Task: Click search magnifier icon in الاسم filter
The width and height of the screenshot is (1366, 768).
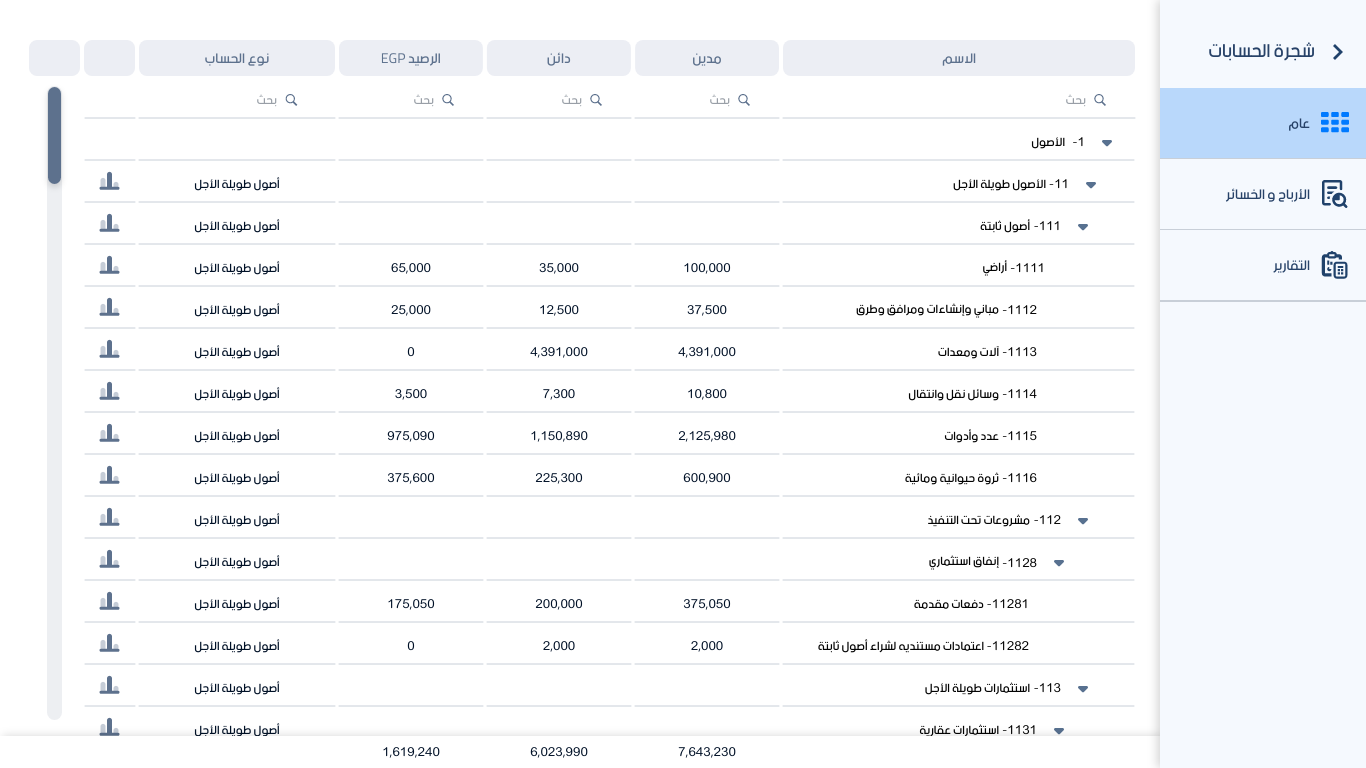Action: 1100,100
